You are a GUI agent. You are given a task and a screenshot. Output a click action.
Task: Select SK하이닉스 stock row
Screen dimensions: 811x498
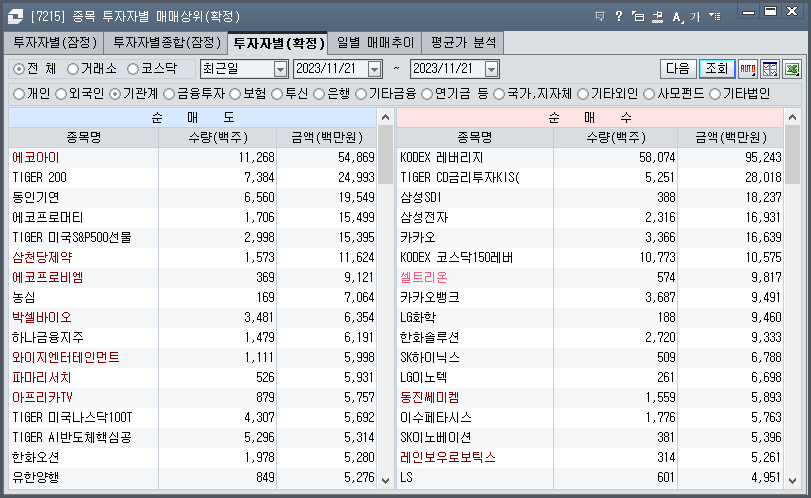coord(590,358)
